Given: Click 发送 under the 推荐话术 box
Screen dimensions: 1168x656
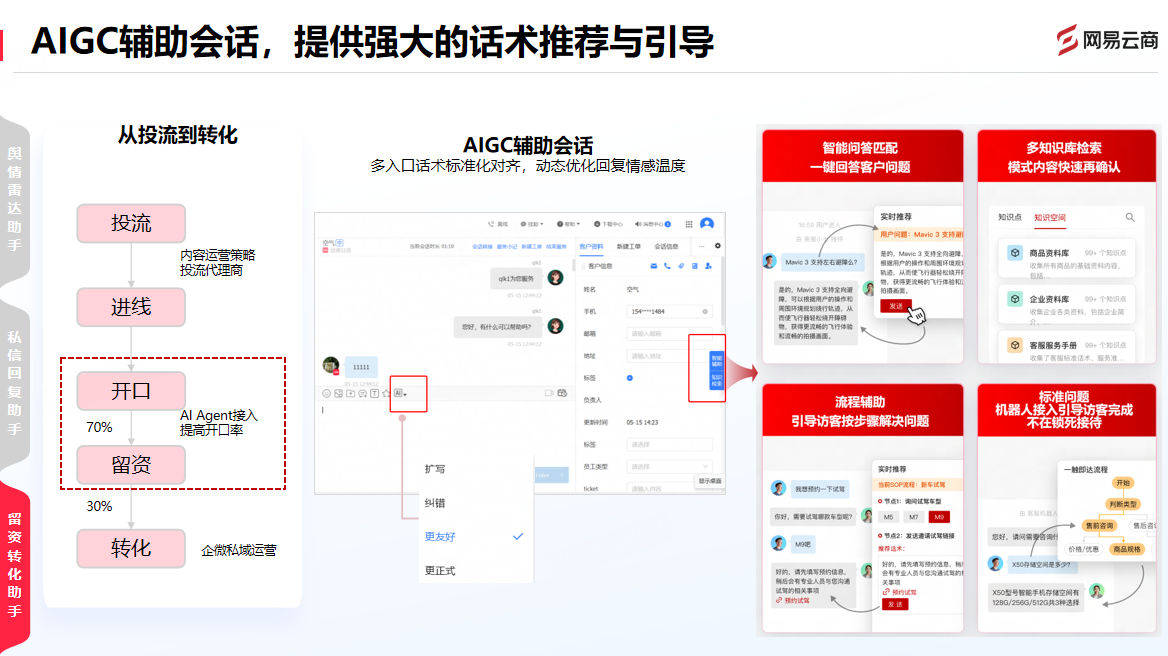Looking at the screenshot, I should pyautogui.click(x=895, y=605).
